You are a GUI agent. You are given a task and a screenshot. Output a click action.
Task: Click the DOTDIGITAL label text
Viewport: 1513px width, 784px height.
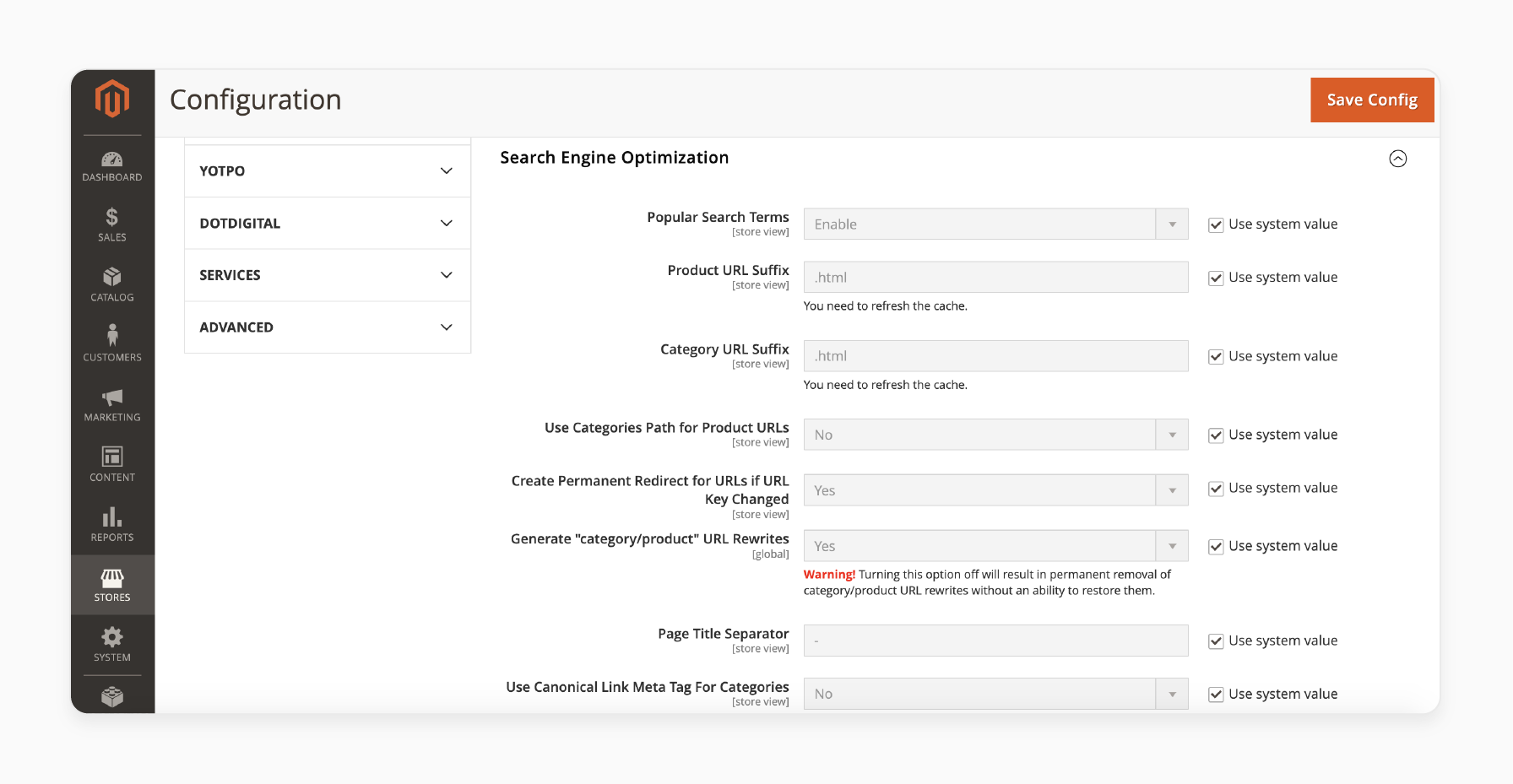[240, 224]
